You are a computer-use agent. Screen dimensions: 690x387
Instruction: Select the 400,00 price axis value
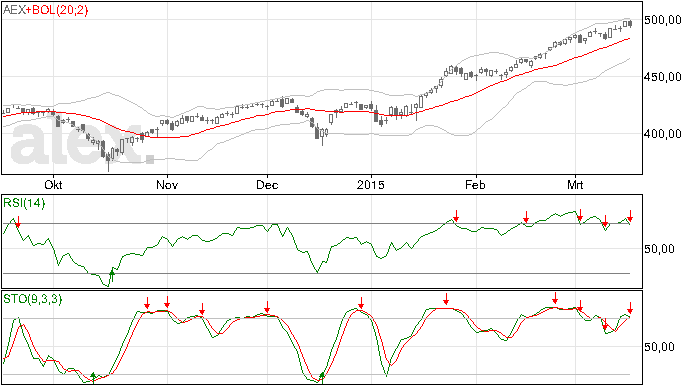[663, 133]
